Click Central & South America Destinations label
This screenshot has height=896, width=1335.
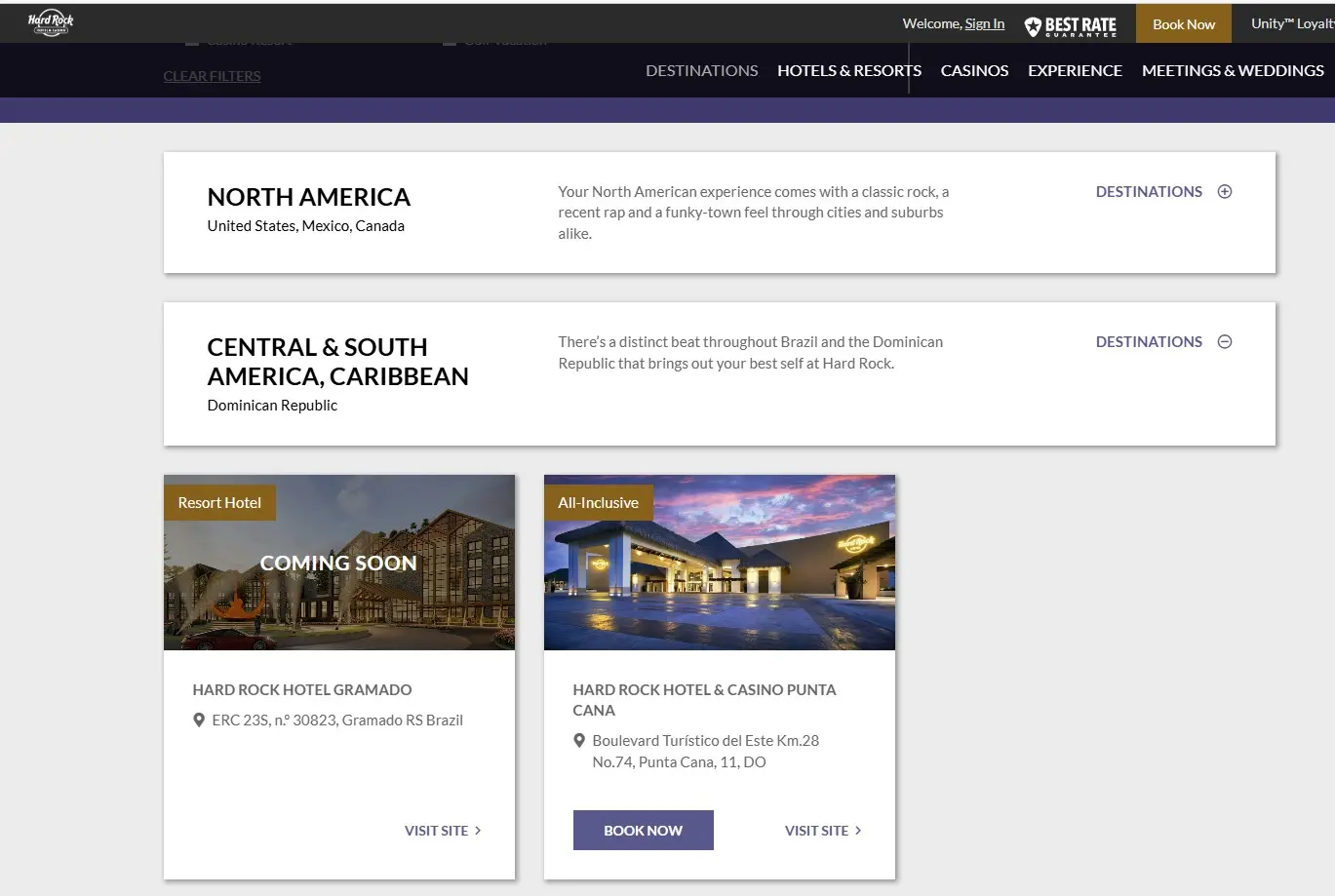[1149, 342]
